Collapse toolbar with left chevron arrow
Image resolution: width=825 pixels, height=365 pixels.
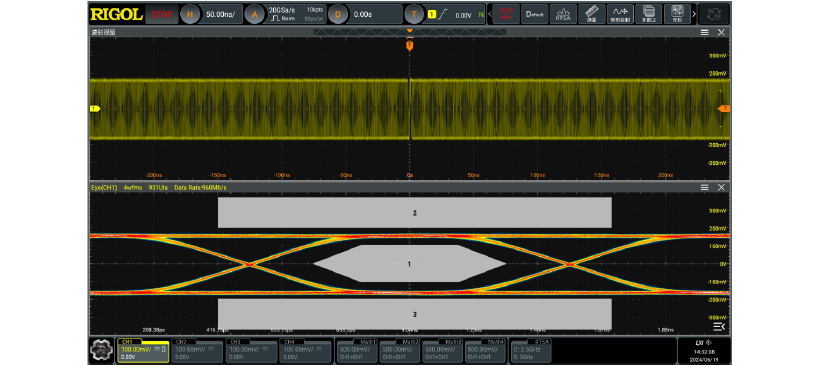[490, 14]
